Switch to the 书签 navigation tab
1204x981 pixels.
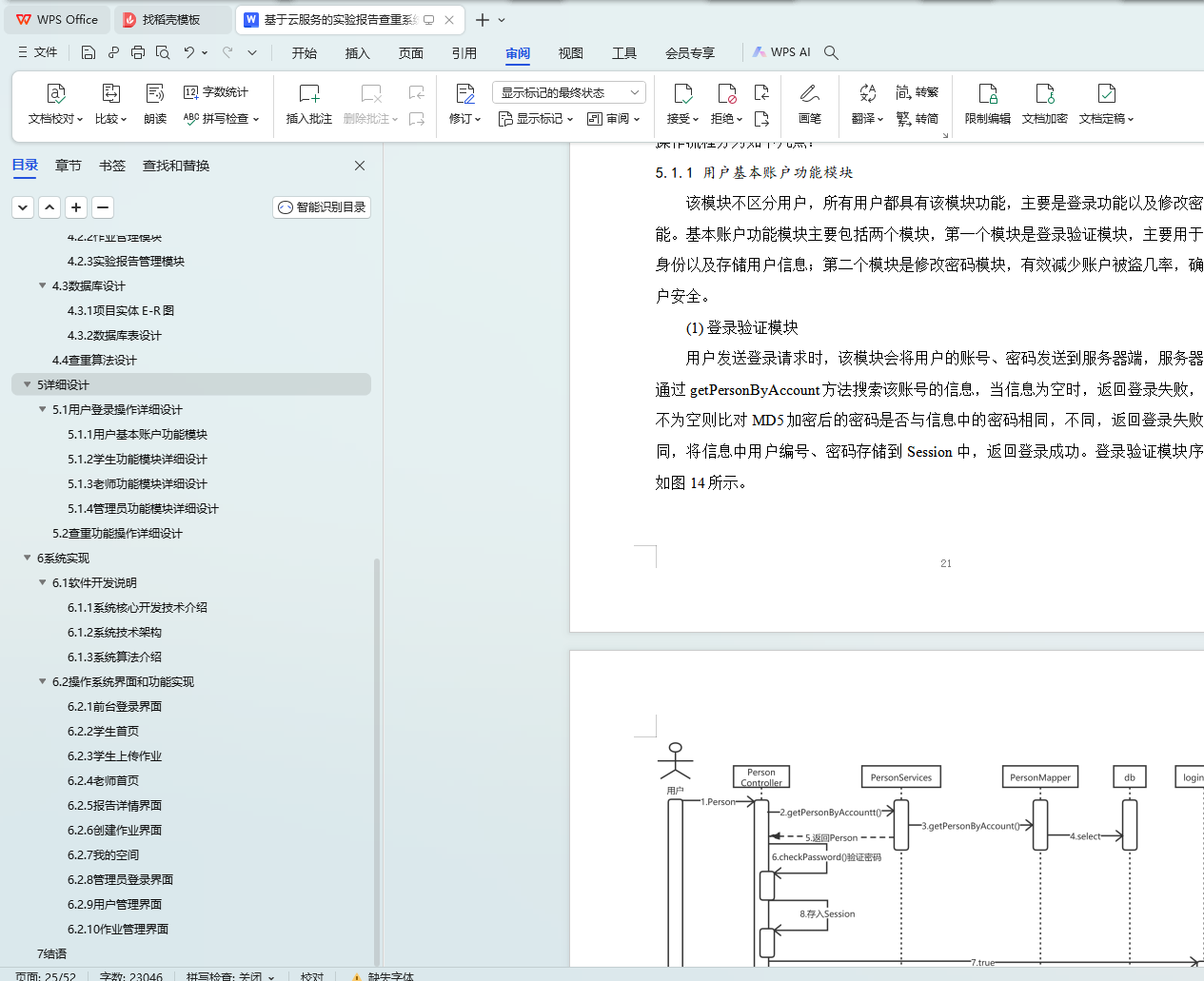(112, 166)
